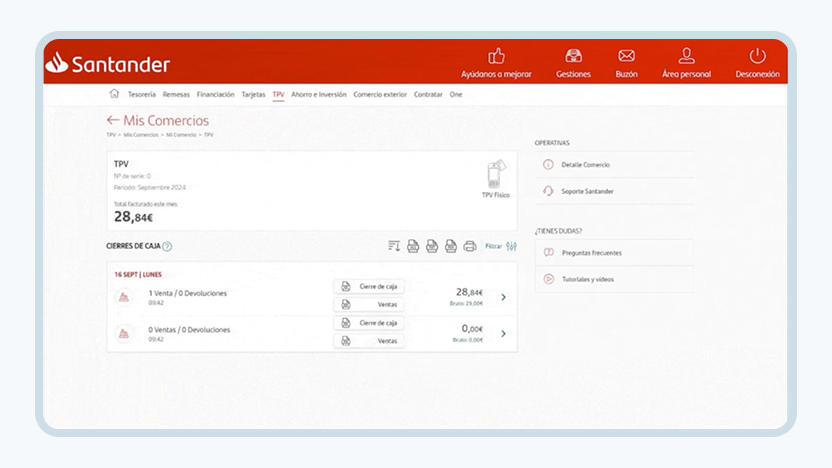This screenshot has height=468, width=832.
Task: Click the 16 SEPT | LUNES date header
Action: [x=138, y=274]
